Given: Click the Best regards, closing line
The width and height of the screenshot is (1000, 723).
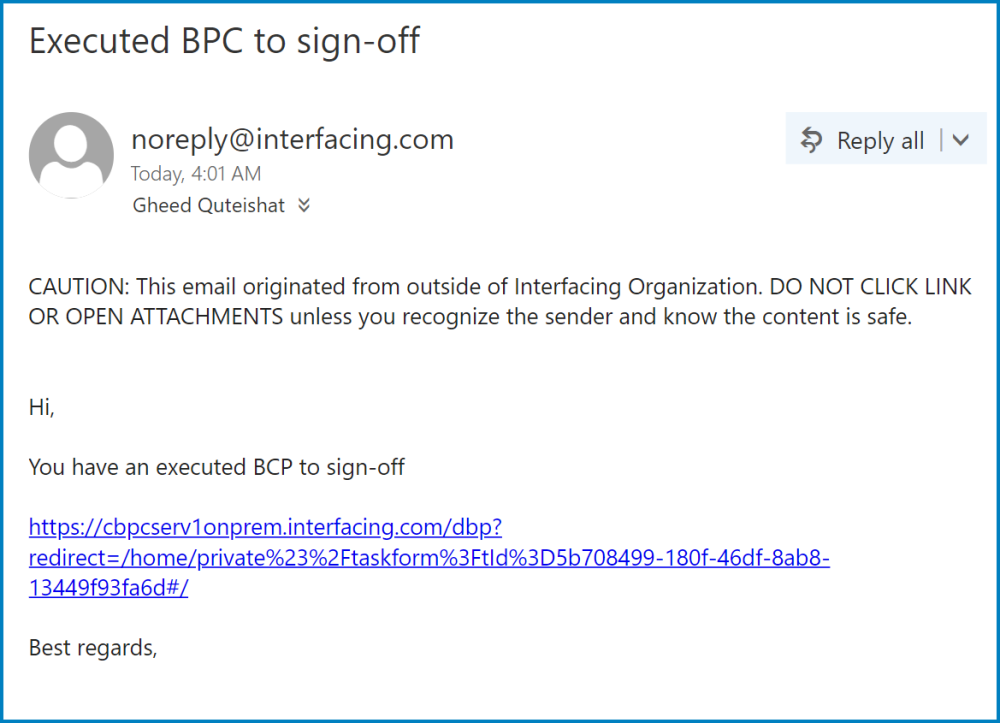Looking at the screenshot, I should tap(93, 648).
